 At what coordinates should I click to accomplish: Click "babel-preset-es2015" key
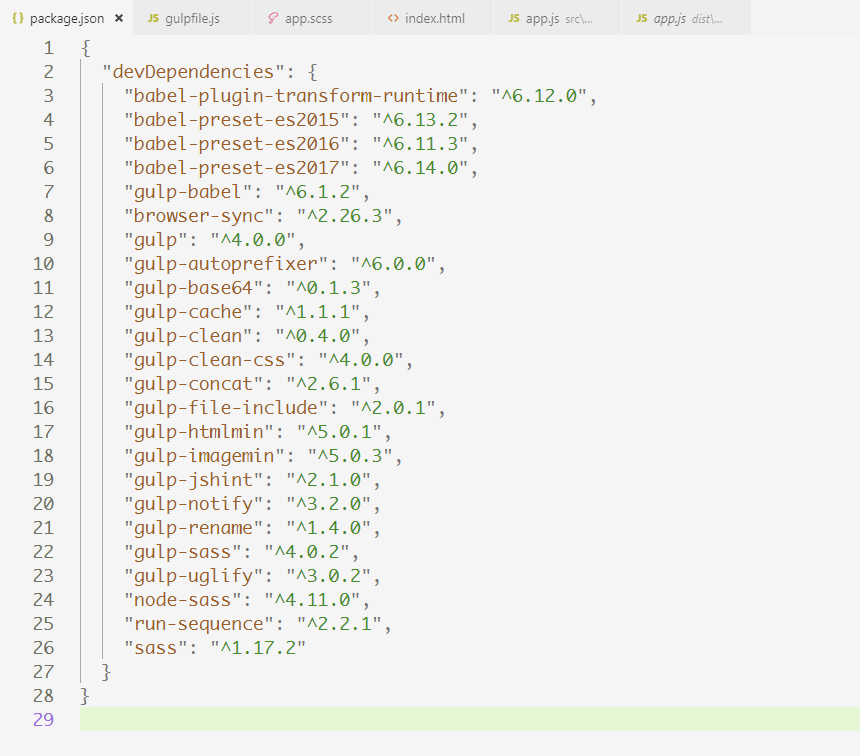[x=237, y=120]
